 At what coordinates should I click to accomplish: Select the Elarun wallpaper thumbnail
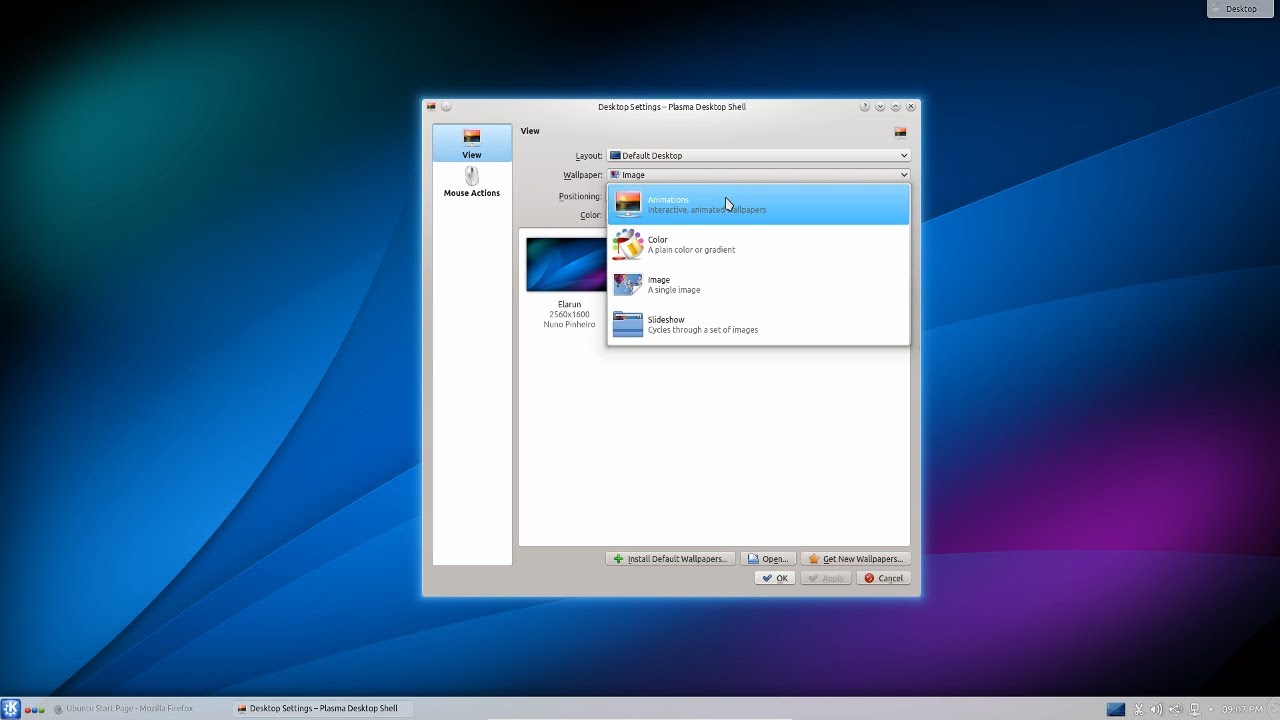566,264
